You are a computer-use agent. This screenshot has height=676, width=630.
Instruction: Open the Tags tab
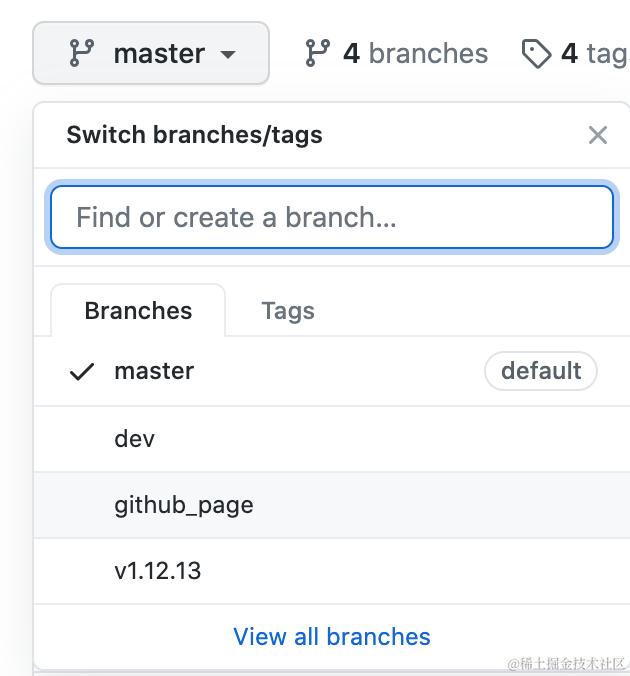pos(288,311)
